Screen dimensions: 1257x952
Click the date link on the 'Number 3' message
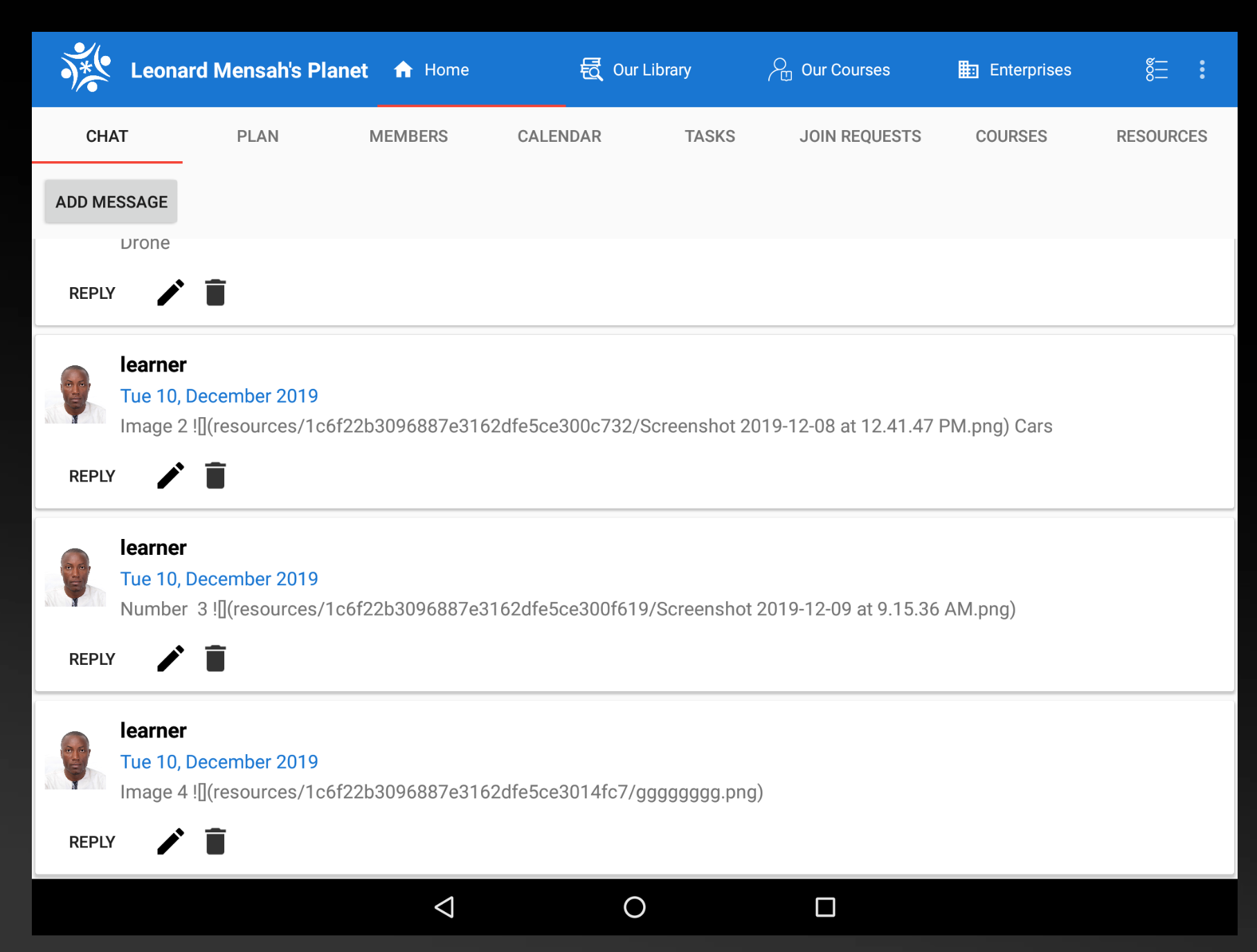219,578
